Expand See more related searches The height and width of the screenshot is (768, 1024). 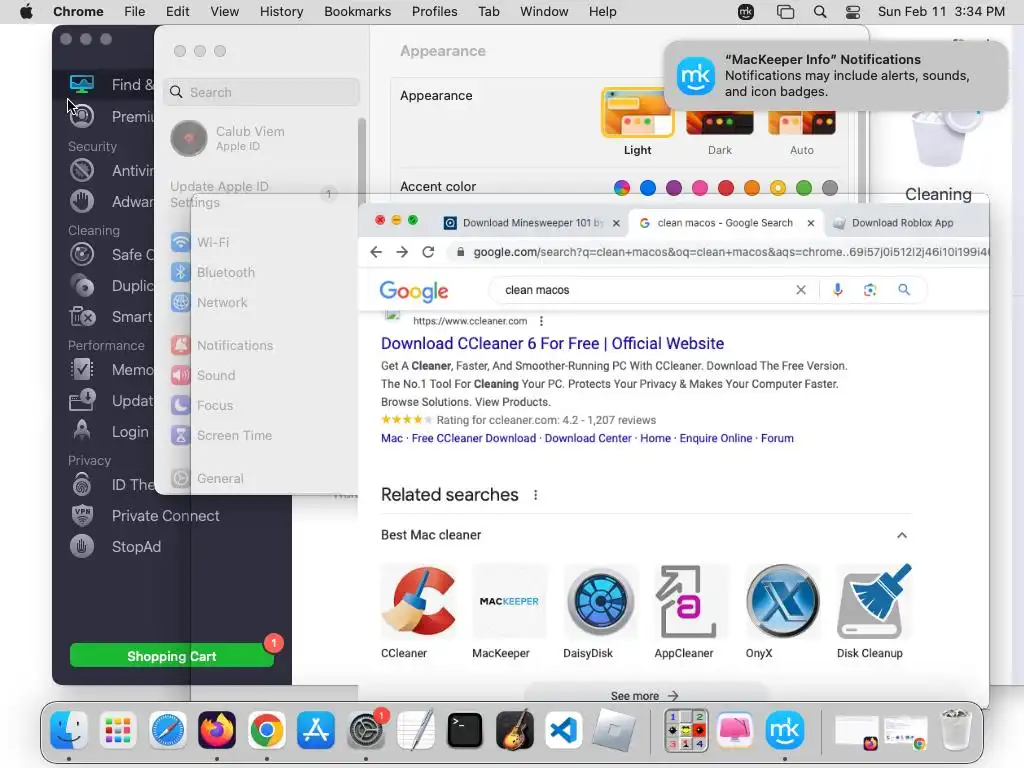645,696
